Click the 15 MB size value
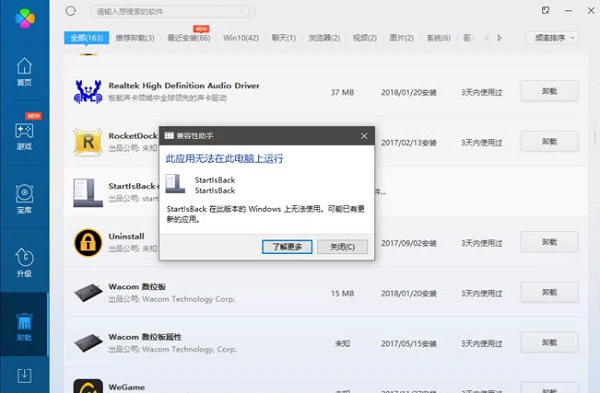 (x=342, y=294)
